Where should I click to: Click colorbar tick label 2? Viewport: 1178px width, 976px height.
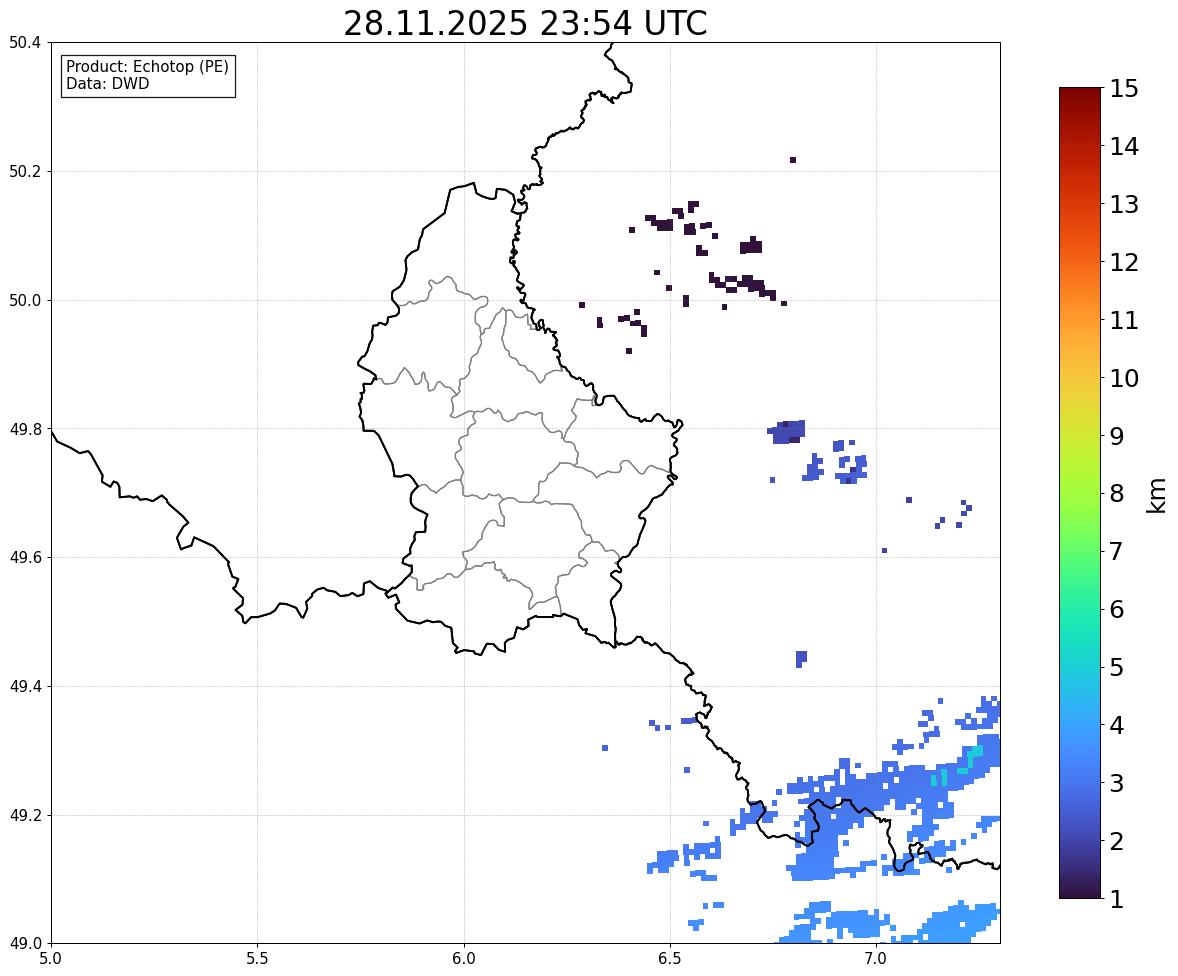tap(1117, 841)
